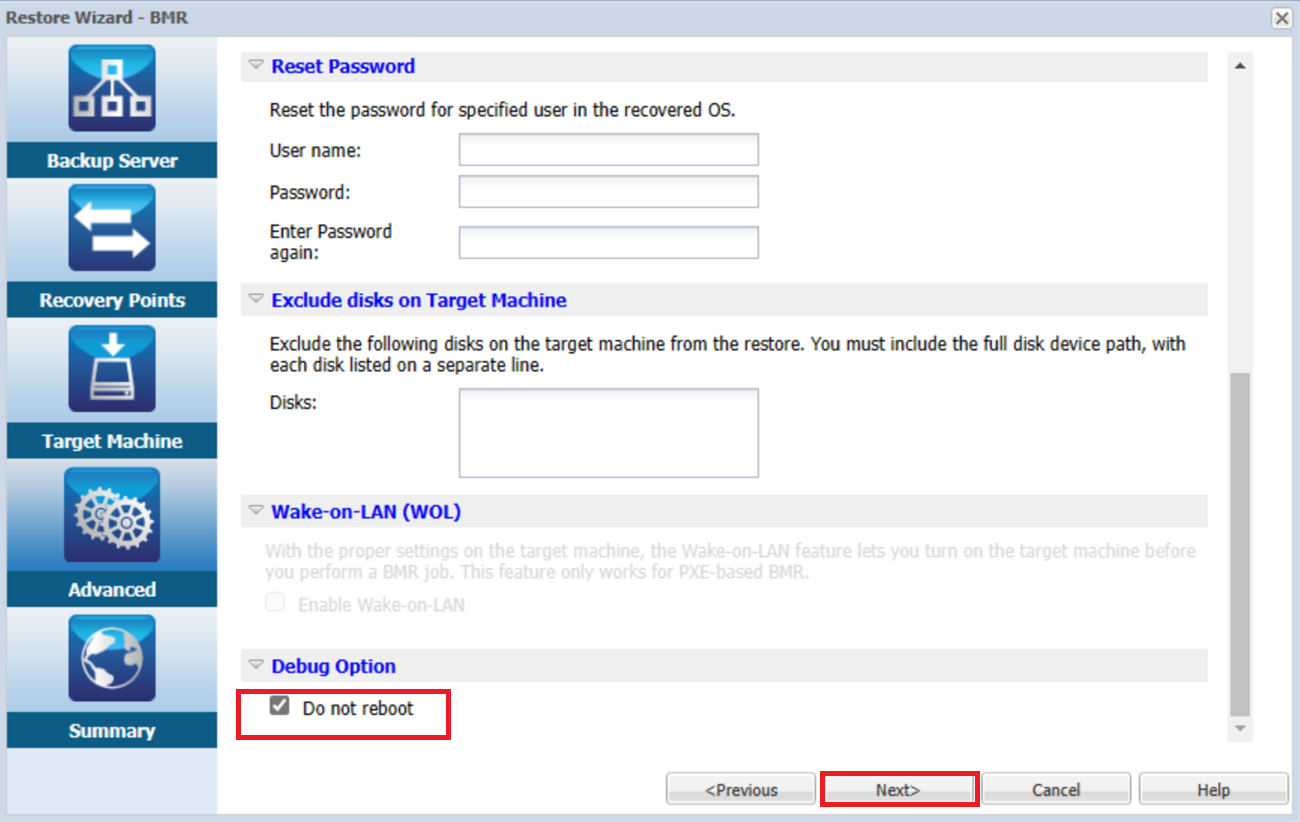
Task: Open the Target Machine disk icon
Action: click(x=112, y=369)
